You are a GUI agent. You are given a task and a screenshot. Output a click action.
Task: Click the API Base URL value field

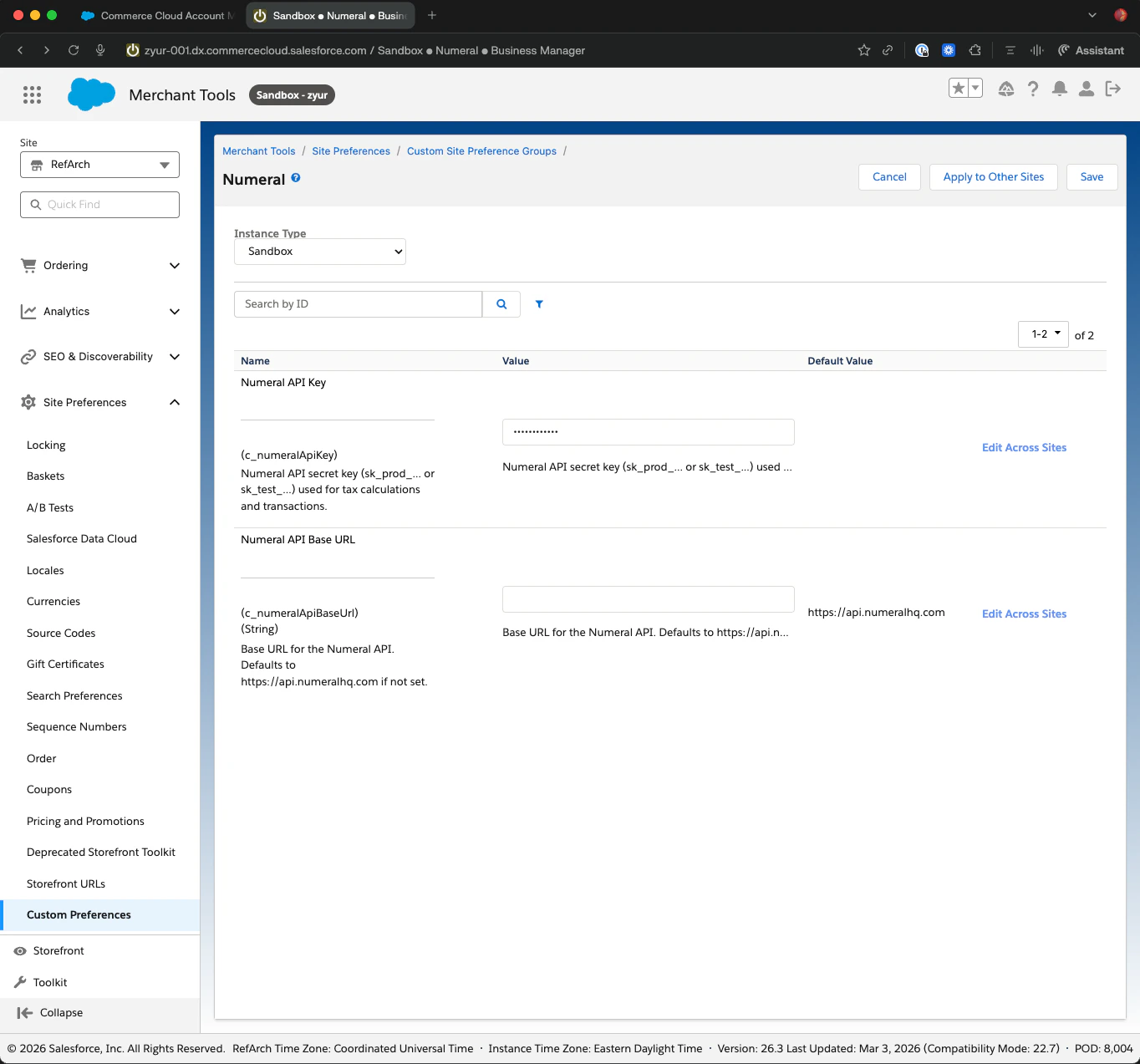[648, 599]
